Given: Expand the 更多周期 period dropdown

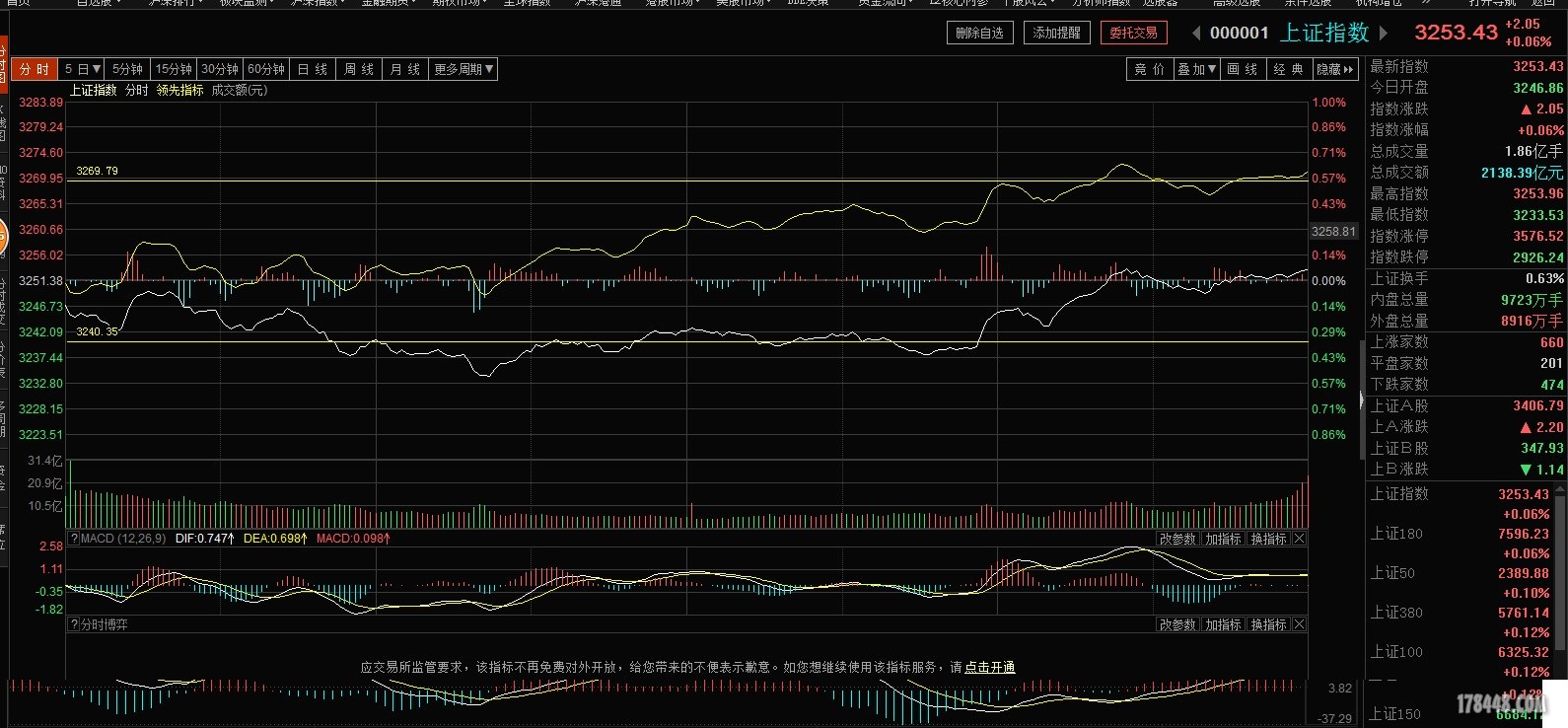Looking at the screenshot, I should [463, 69].
